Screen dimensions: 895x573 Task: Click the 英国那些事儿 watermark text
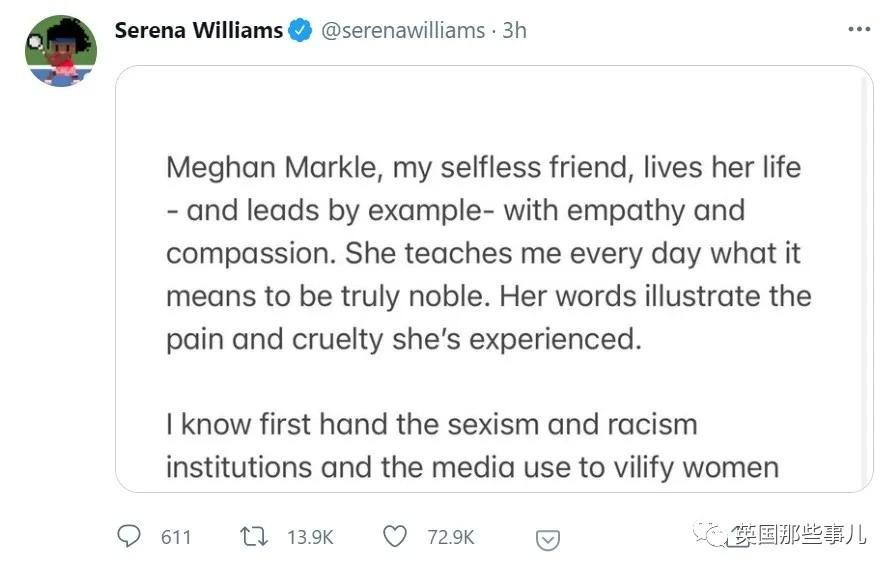coord(801,535)
